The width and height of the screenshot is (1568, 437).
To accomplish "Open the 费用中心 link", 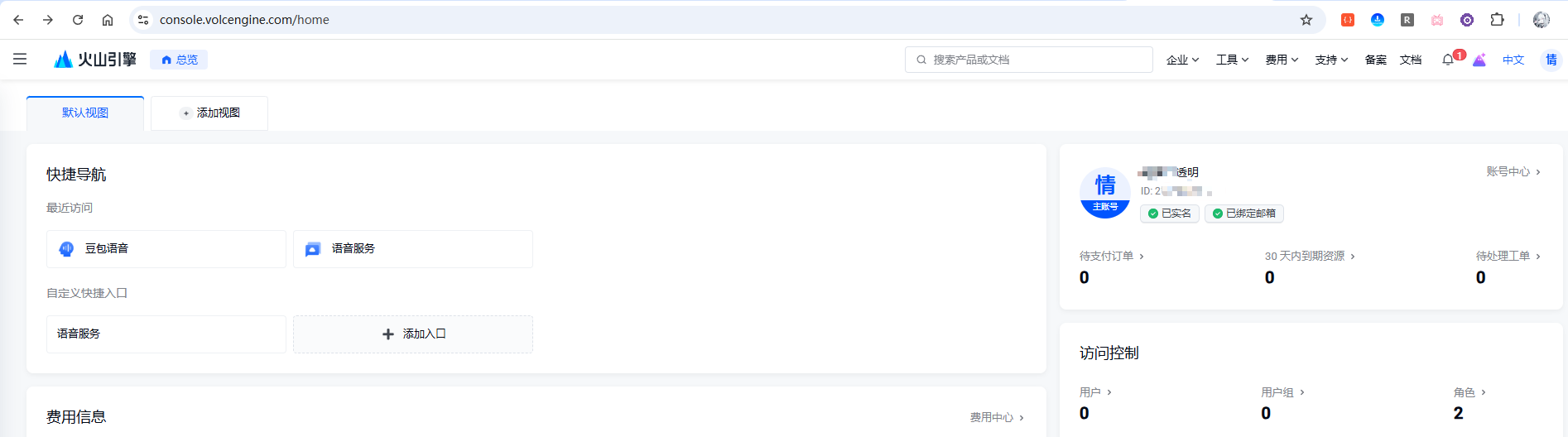I will coord(997,418).
